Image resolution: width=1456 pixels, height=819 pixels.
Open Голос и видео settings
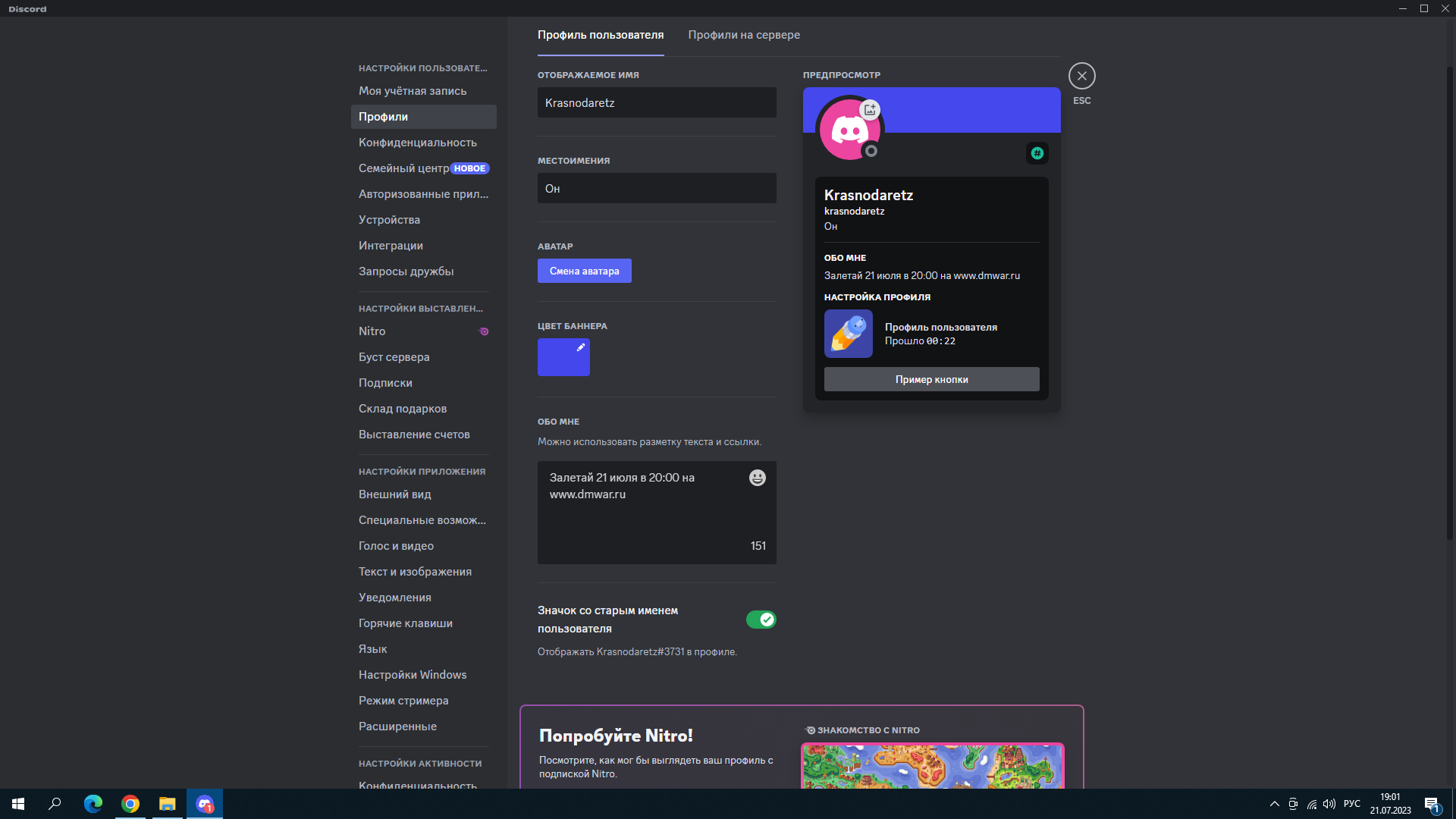click(423, 546)
